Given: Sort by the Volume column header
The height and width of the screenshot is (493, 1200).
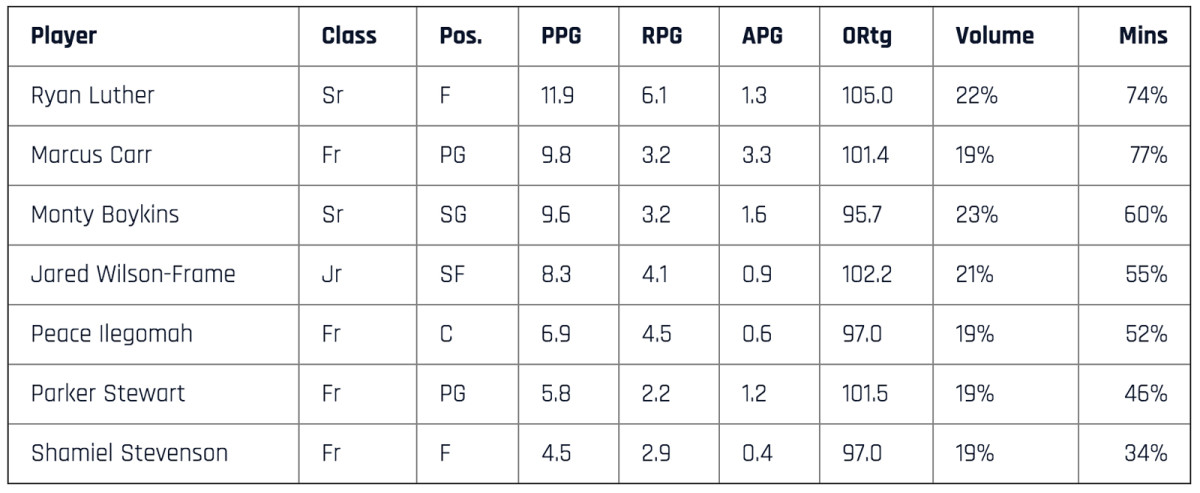Looking at the screenshot, I should point(994,36).
